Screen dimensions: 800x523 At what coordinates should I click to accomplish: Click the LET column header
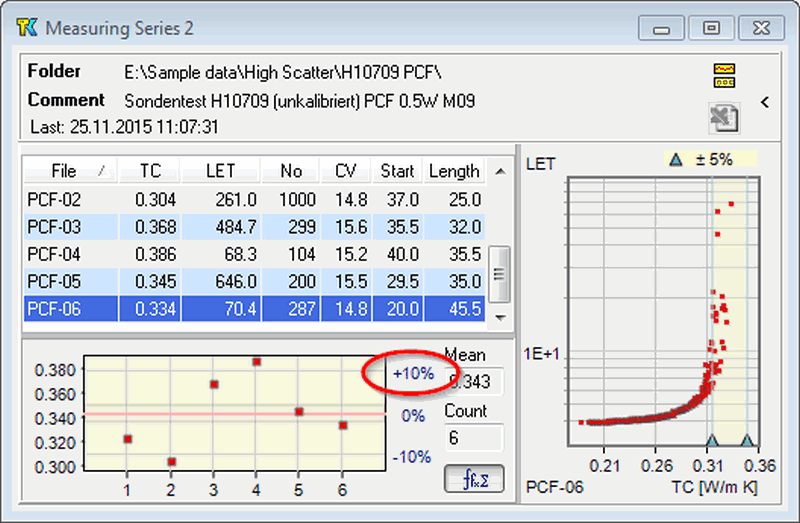point(220,171)
